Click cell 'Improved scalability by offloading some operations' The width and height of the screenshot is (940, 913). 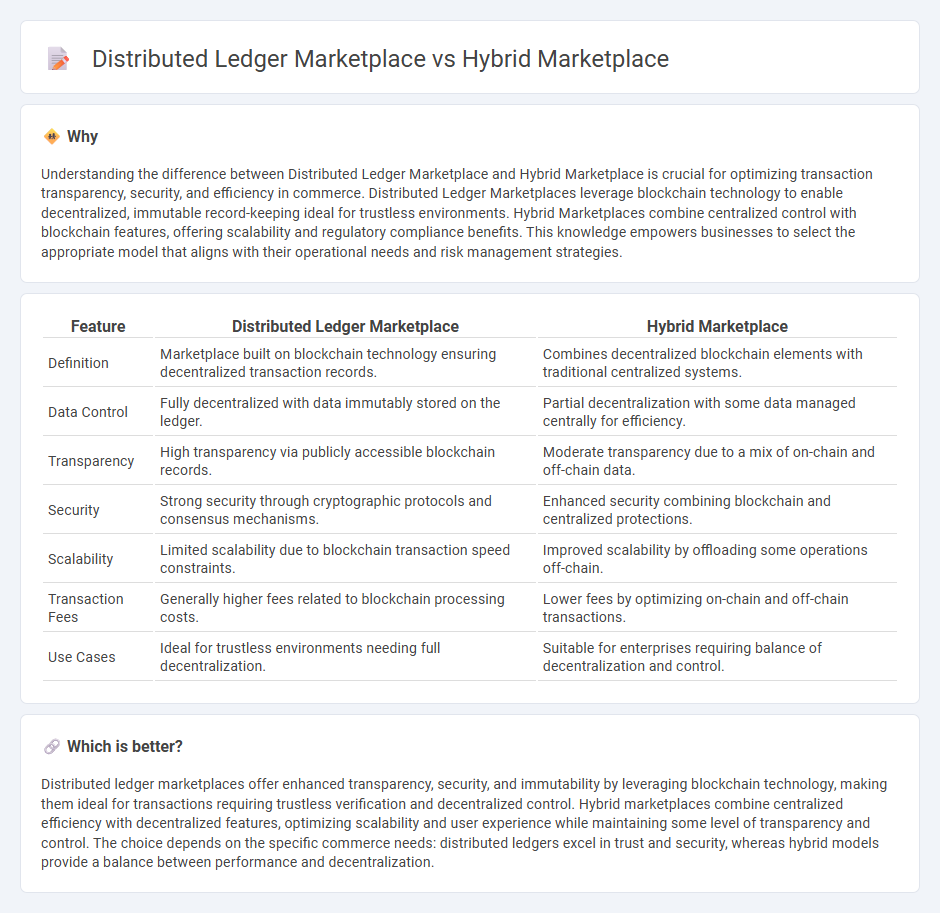pyautogui.click(x=717, y=559)
